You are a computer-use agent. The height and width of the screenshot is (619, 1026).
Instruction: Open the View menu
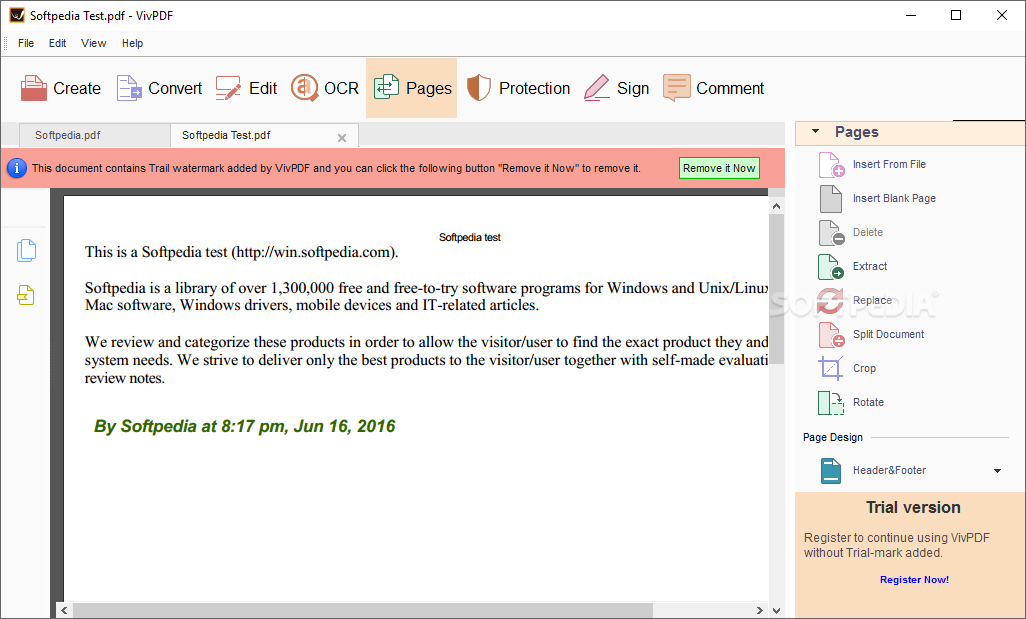pyautogui.click(x=94, y=43)
